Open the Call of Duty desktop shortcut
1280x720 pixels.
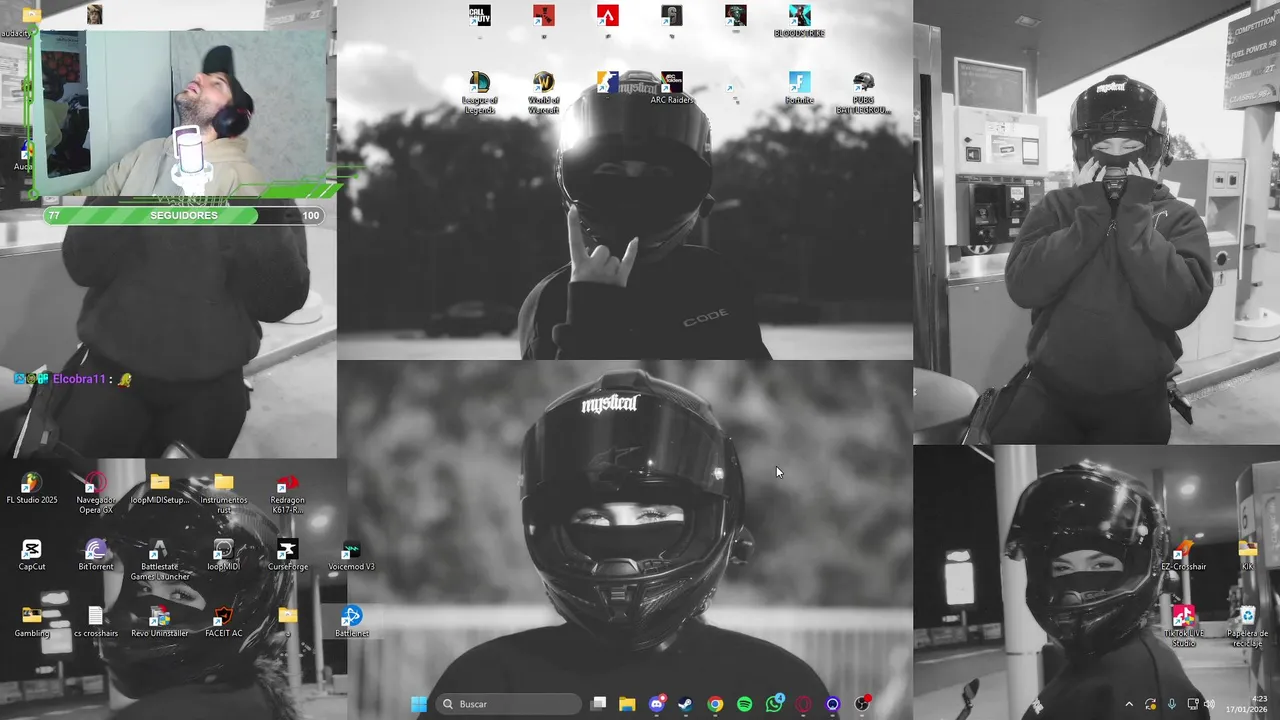pos(480,16)
